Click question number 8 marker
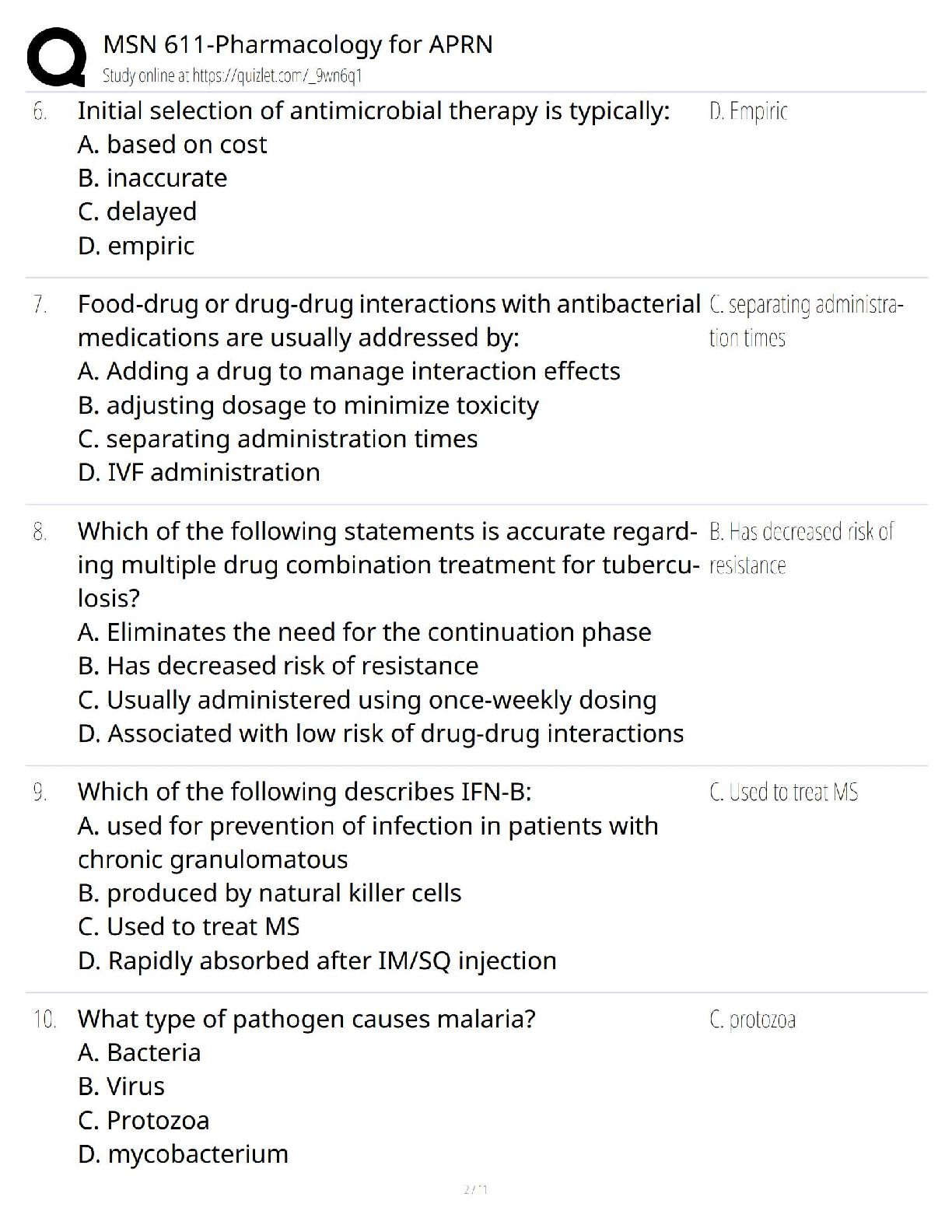 (x=40, y=533)
